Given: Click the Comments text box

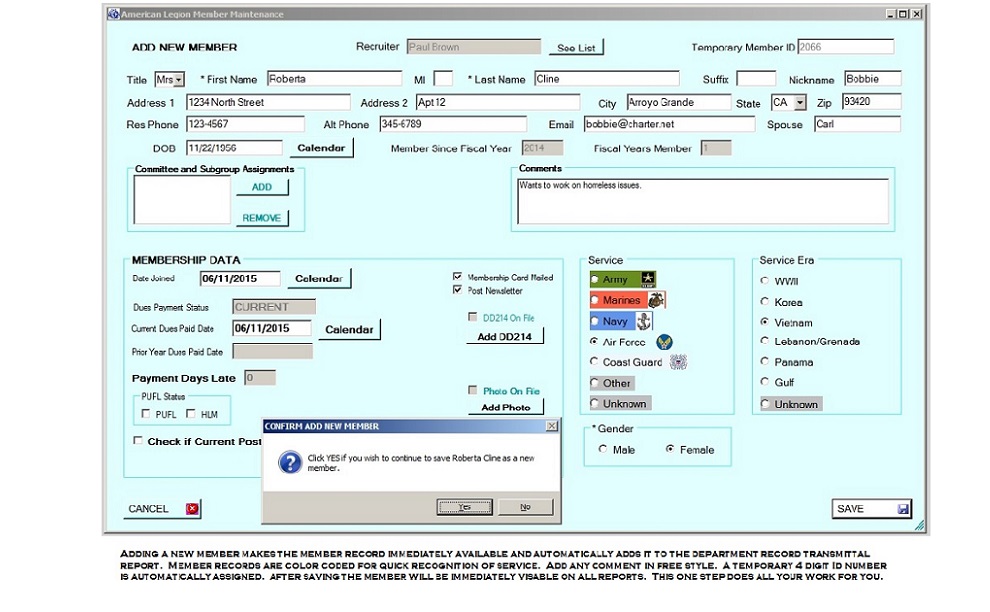Looking at the screenshot, I should (703, 201).
